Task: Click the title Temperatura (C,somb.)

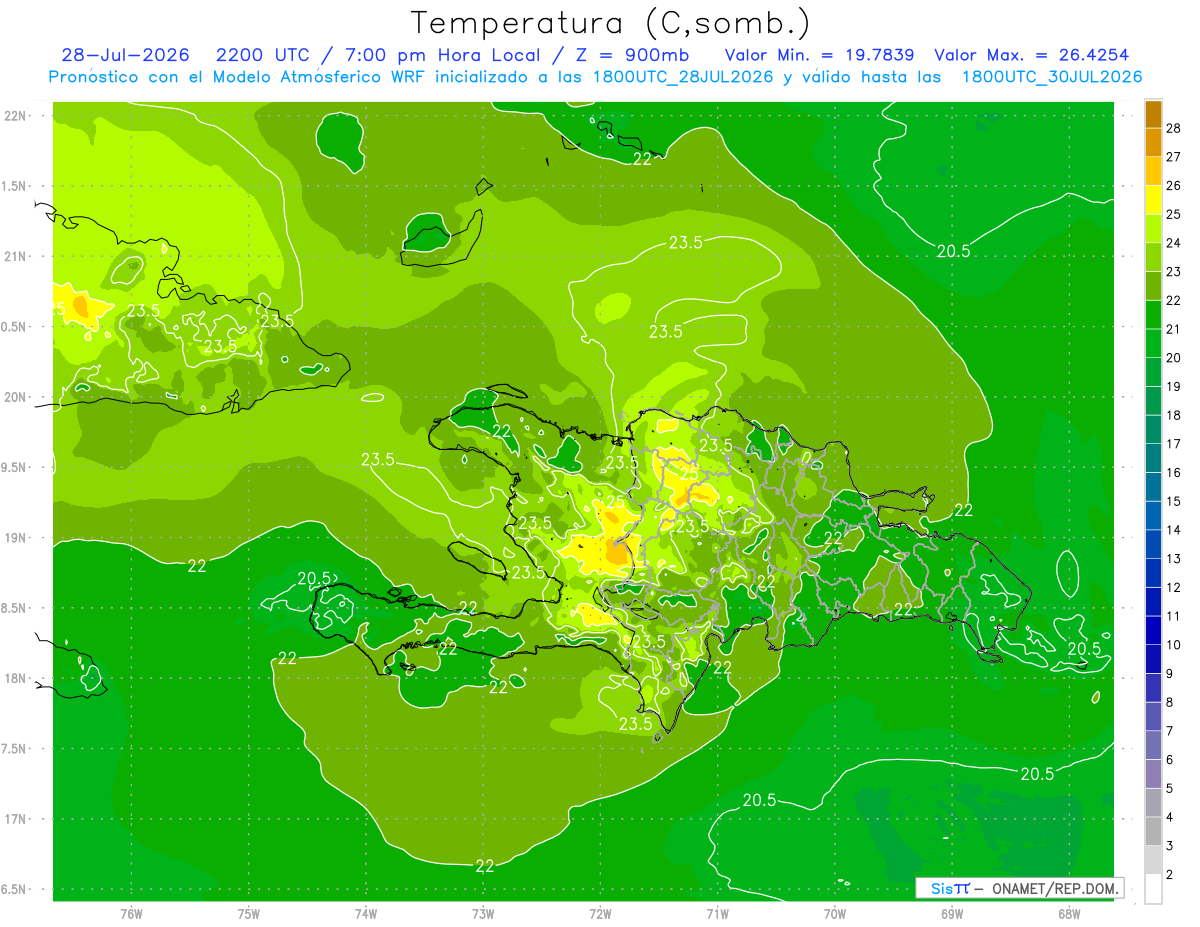Action: point(611,23)
